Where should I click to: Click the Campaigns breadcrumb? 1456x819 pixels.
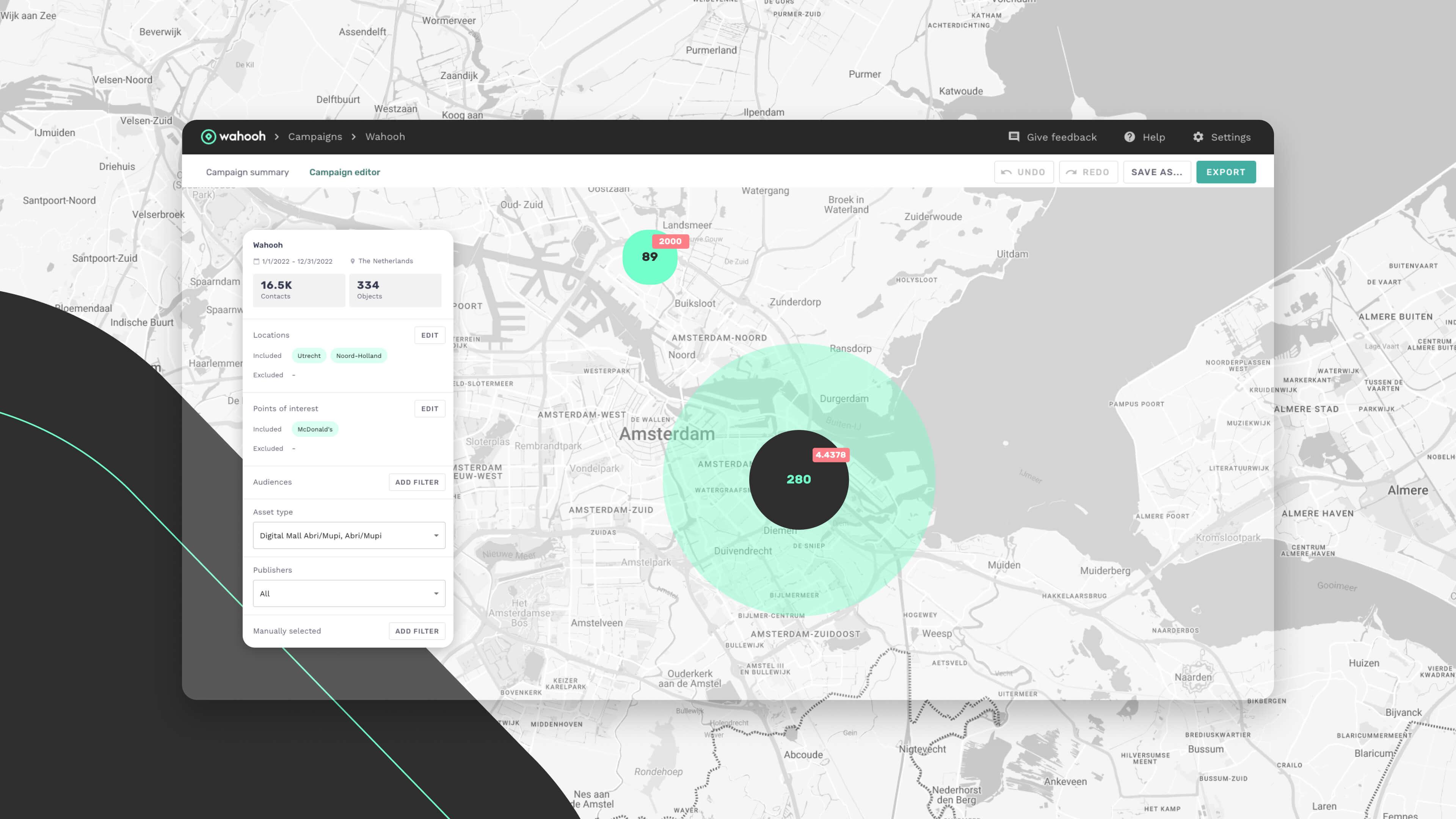315,137
